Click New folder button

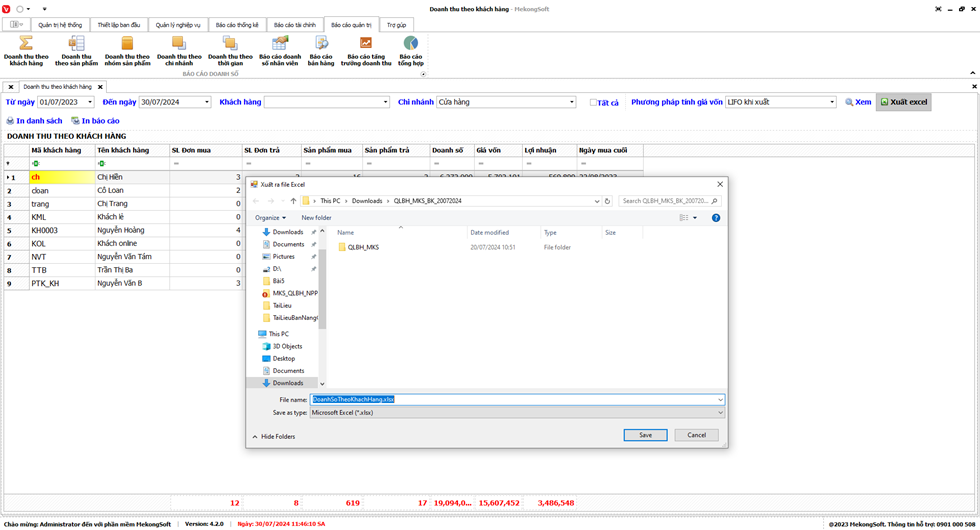pyautogui.click(x=316, y=218)
